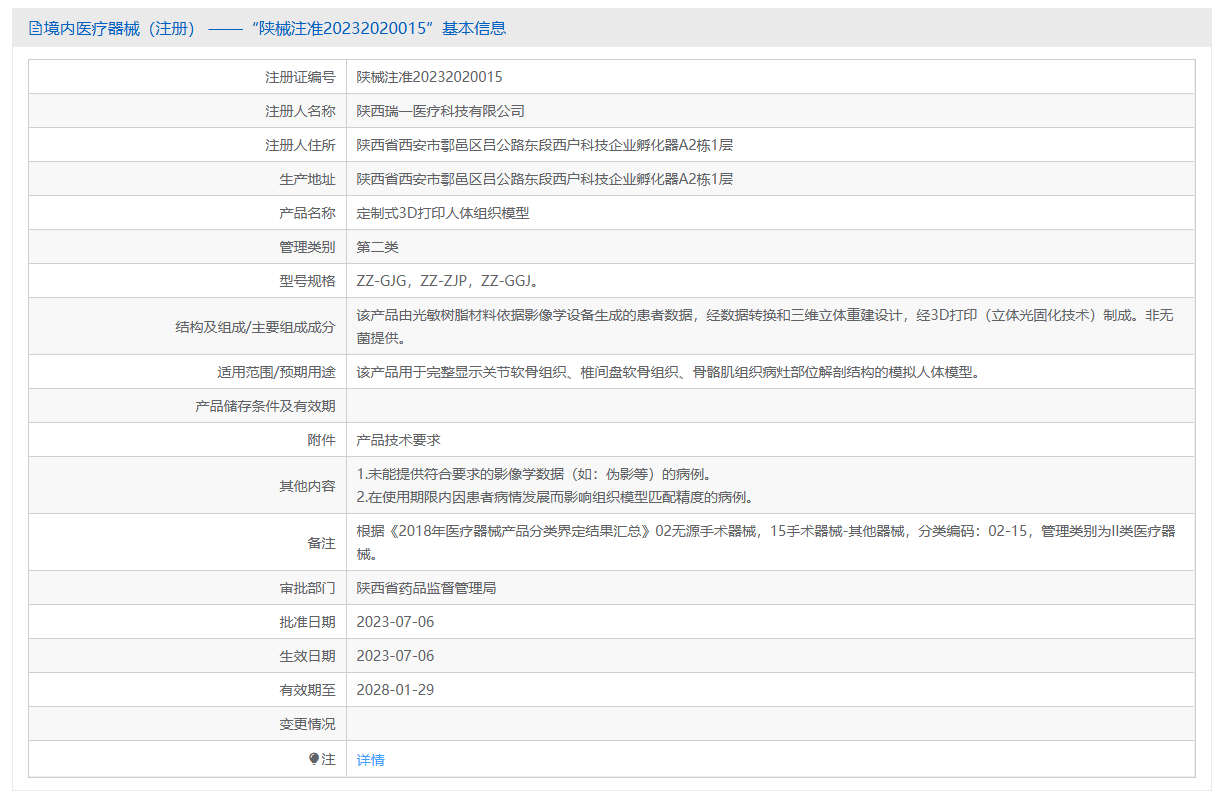The height and width of the screenshot is (798, 1218).
Task: Select the 2023-07-06 date in 批准日期 row
Action: (x=396, y=622)
